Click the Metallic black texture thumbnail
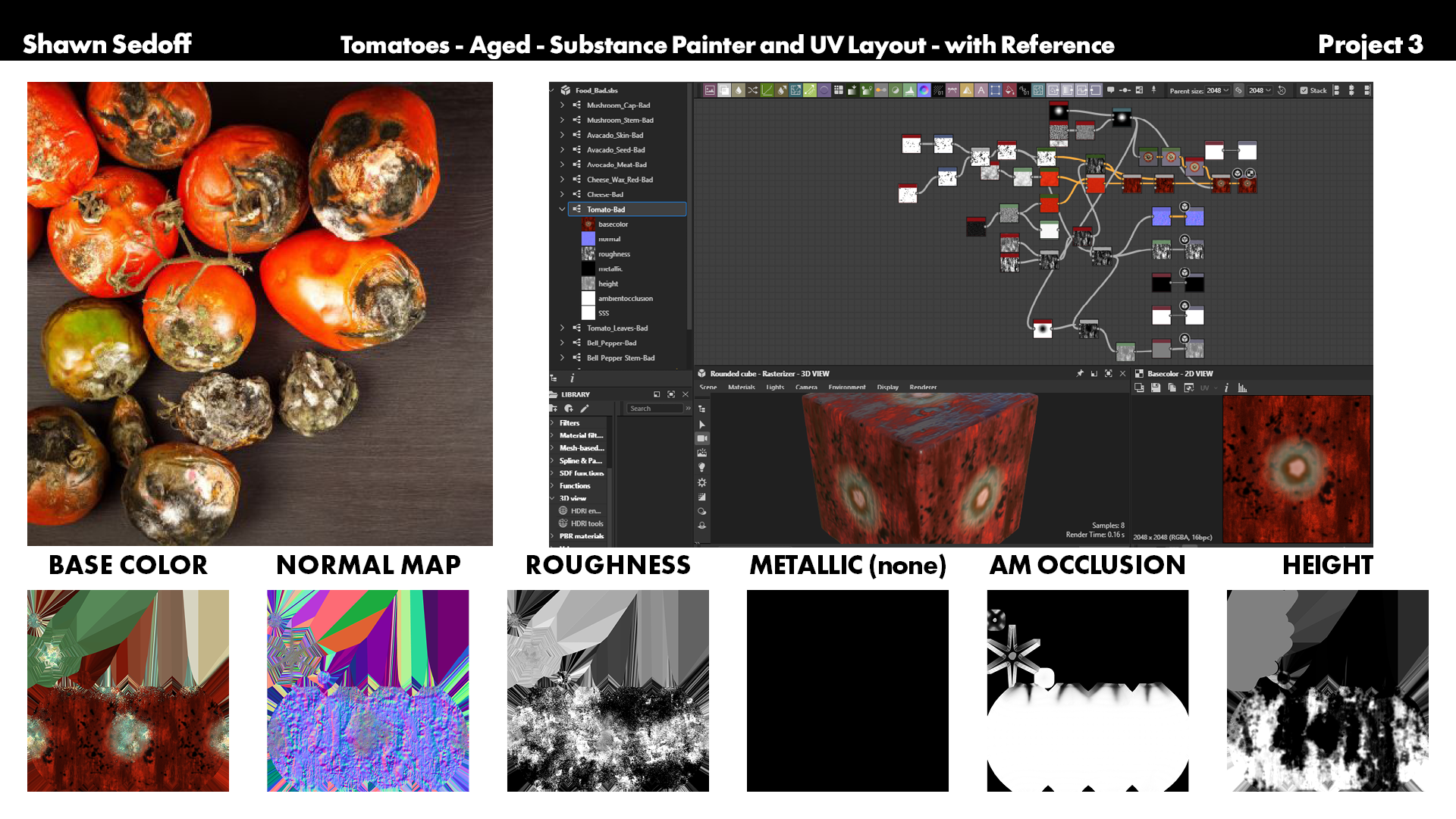Screen dimensions: 1456x819 coord(848,691)
